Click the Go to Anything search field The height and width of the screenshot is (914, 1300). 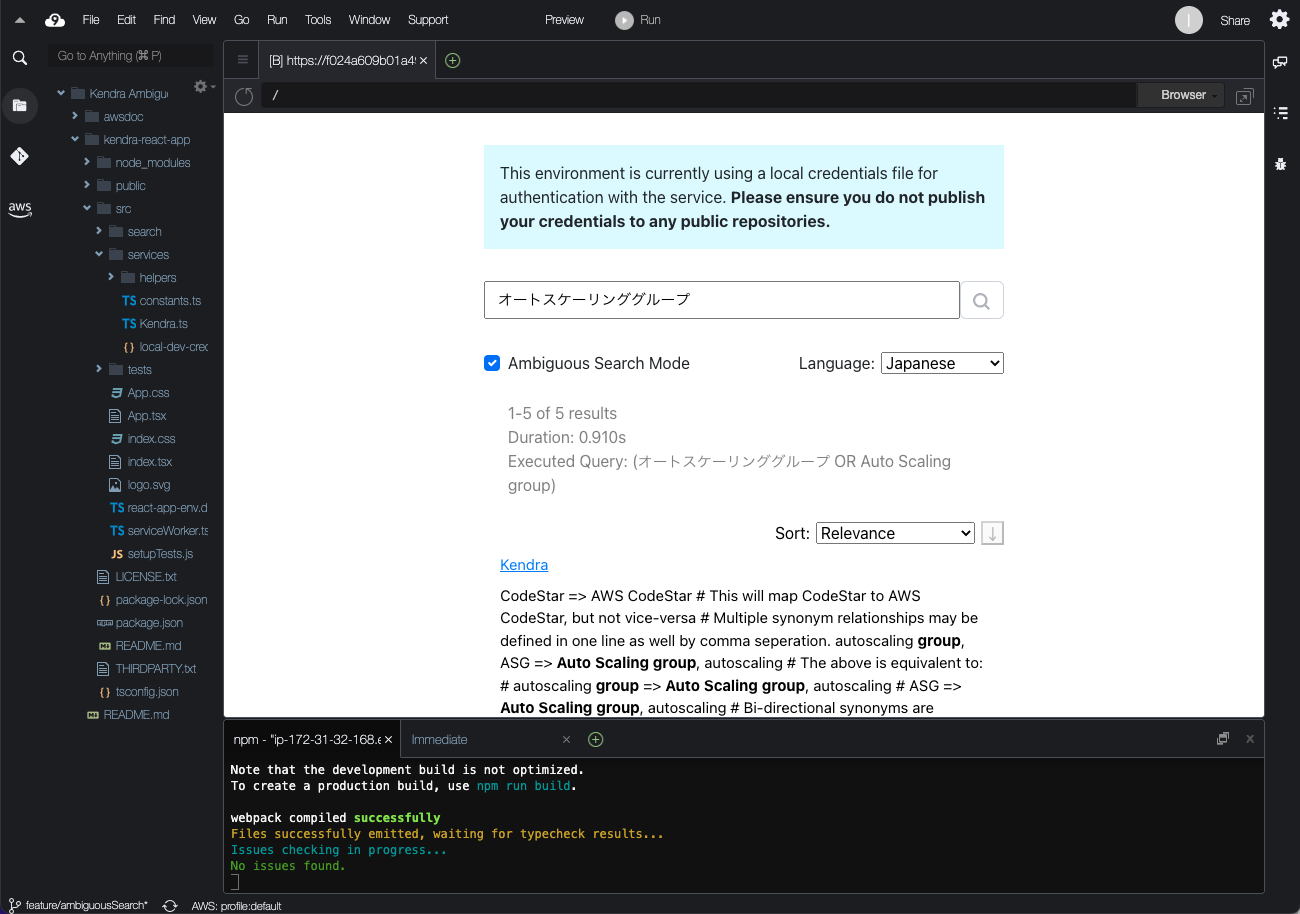point(131,56)
